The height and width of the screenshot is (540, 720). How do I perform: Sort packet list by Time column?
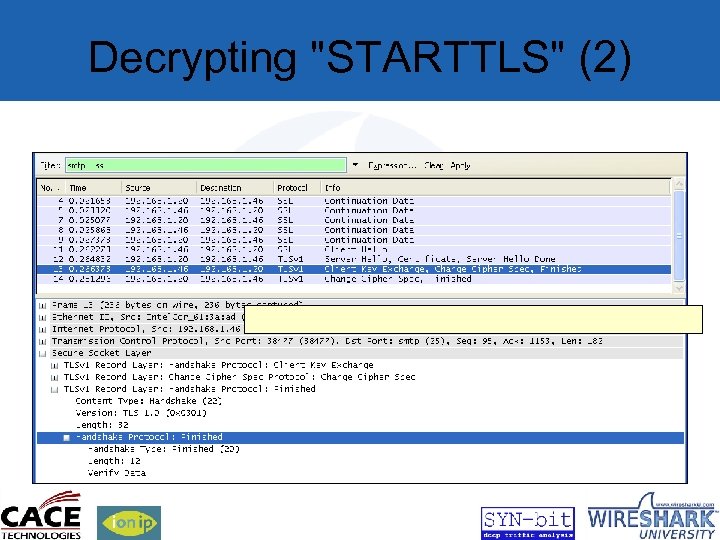[94, 188]
